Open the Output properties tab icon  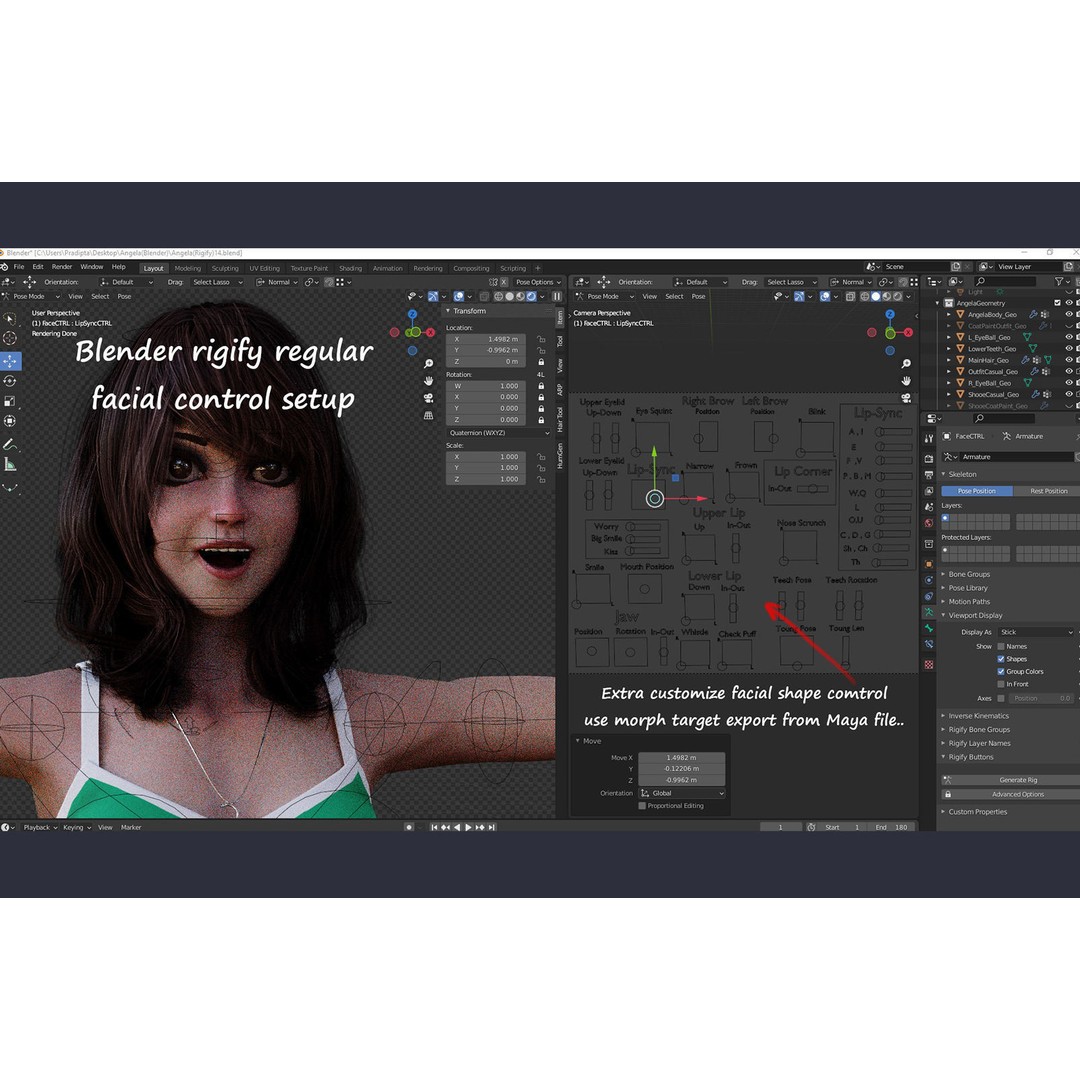pos(929,475)
